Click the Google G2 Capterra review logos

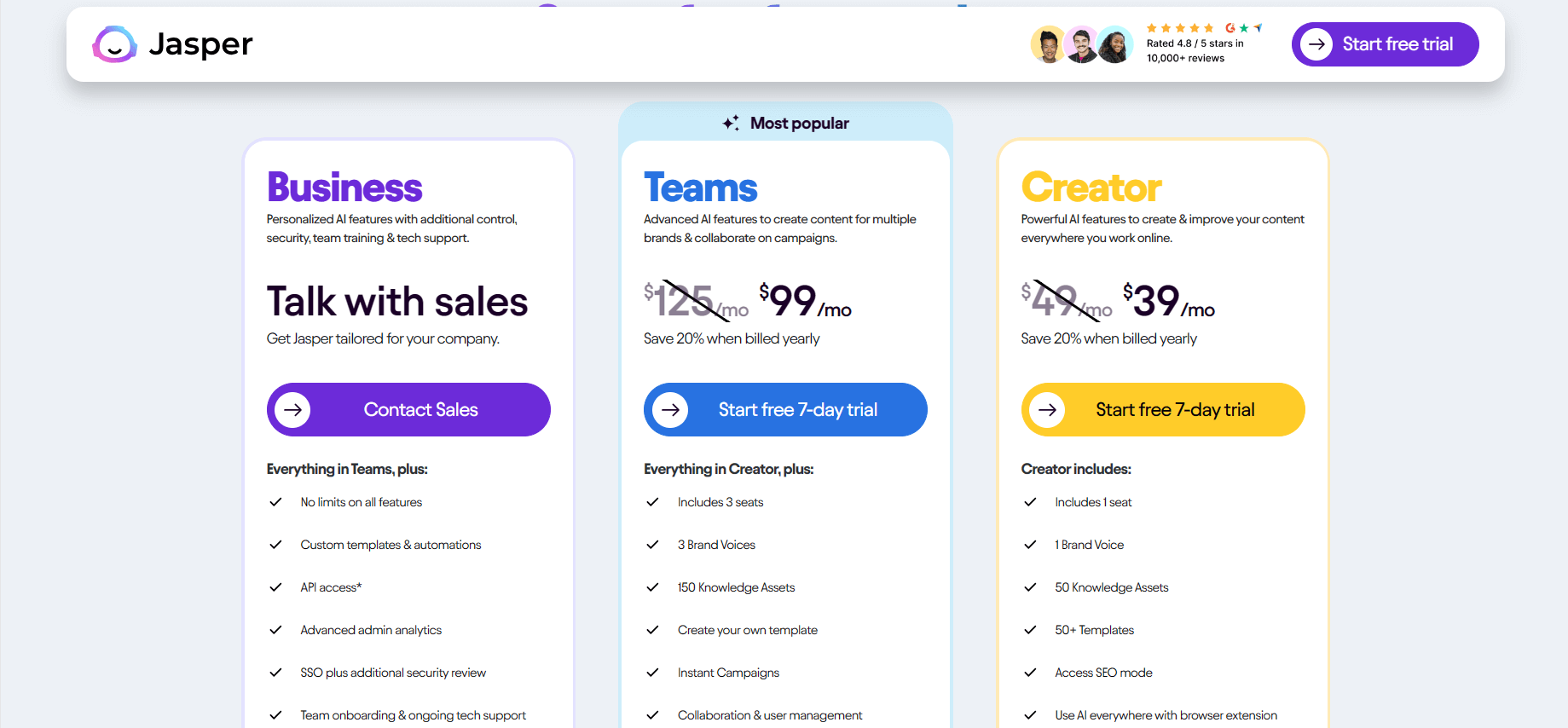[1243, 28]
